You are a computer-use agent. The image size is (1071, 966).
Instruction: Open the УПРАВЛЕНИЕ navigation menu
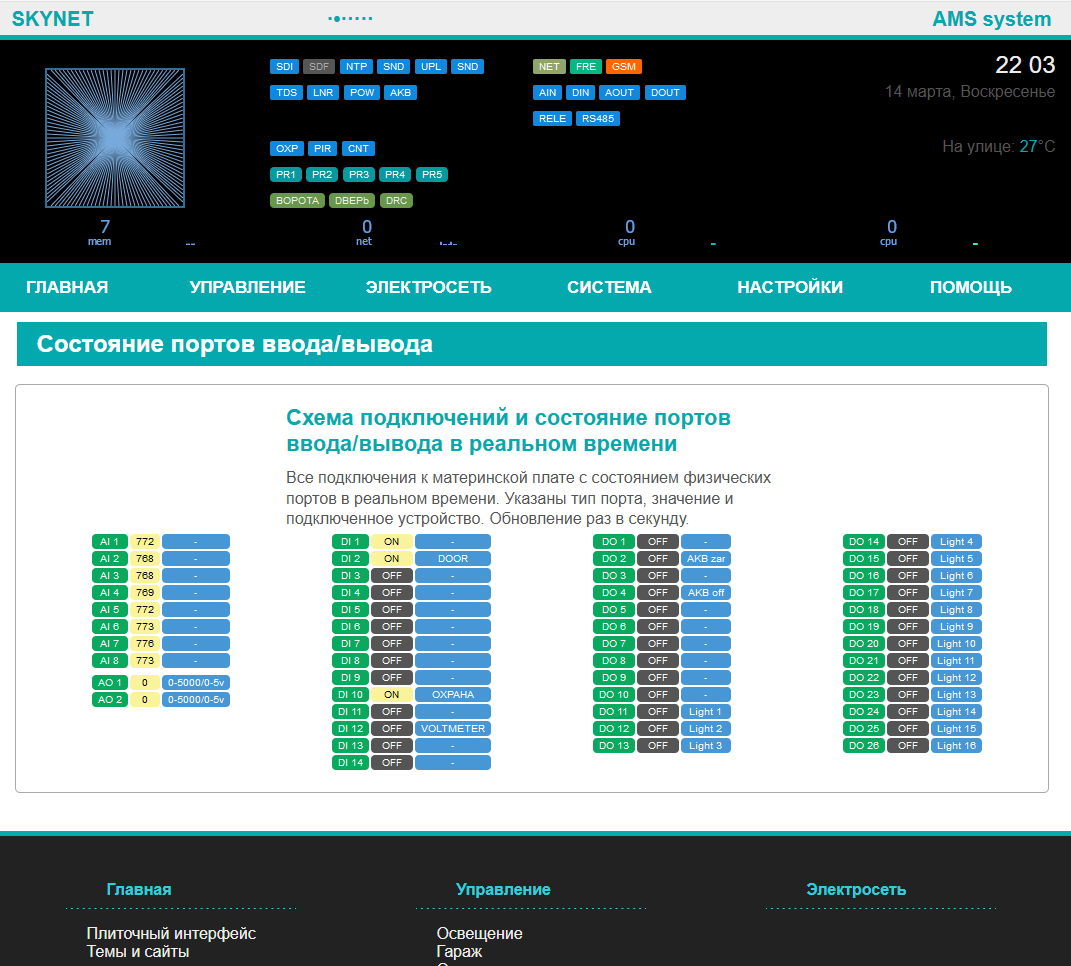tap(247, 288)
